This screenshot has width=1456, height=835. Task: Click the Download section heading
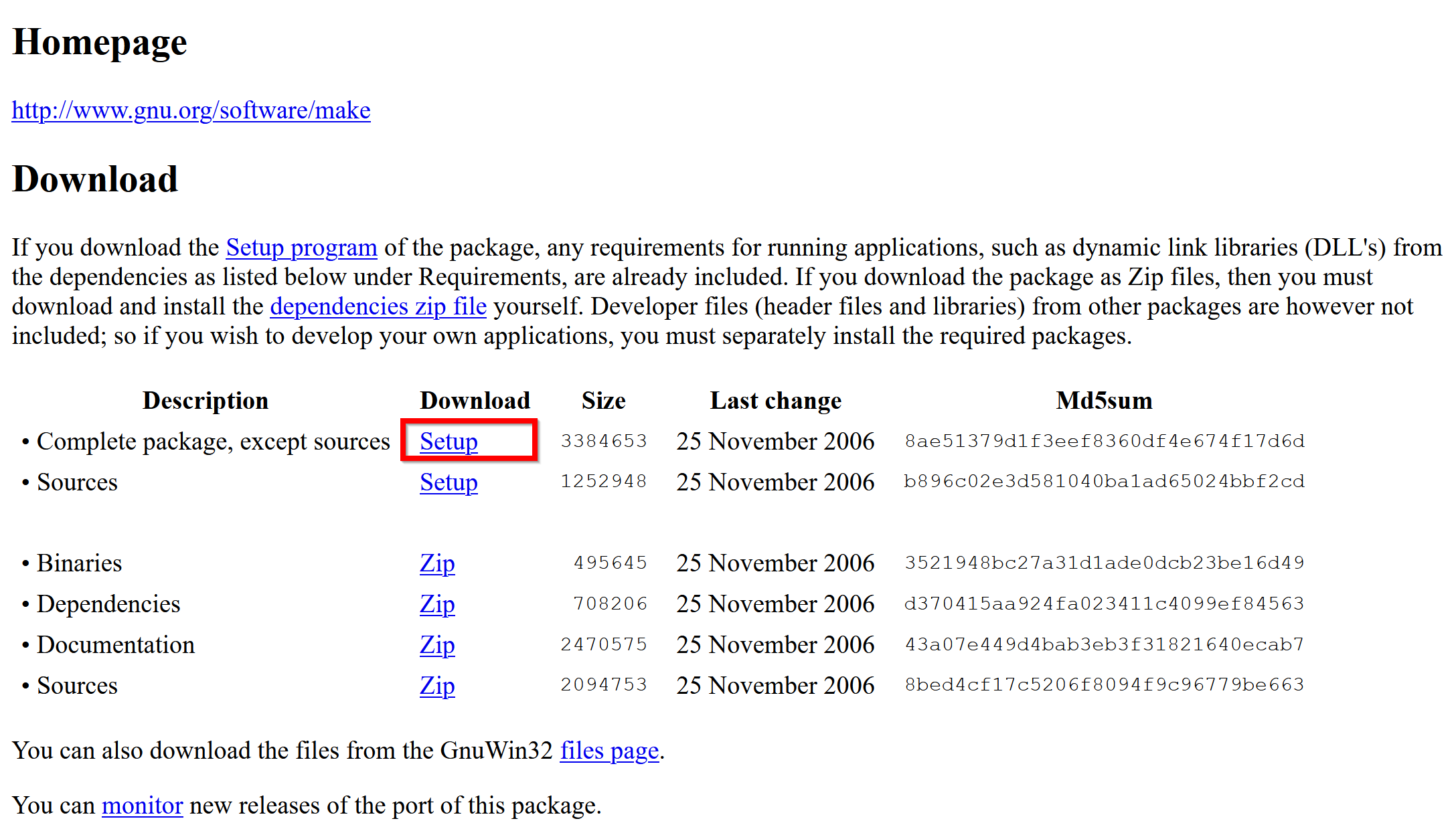coord(95,179)
